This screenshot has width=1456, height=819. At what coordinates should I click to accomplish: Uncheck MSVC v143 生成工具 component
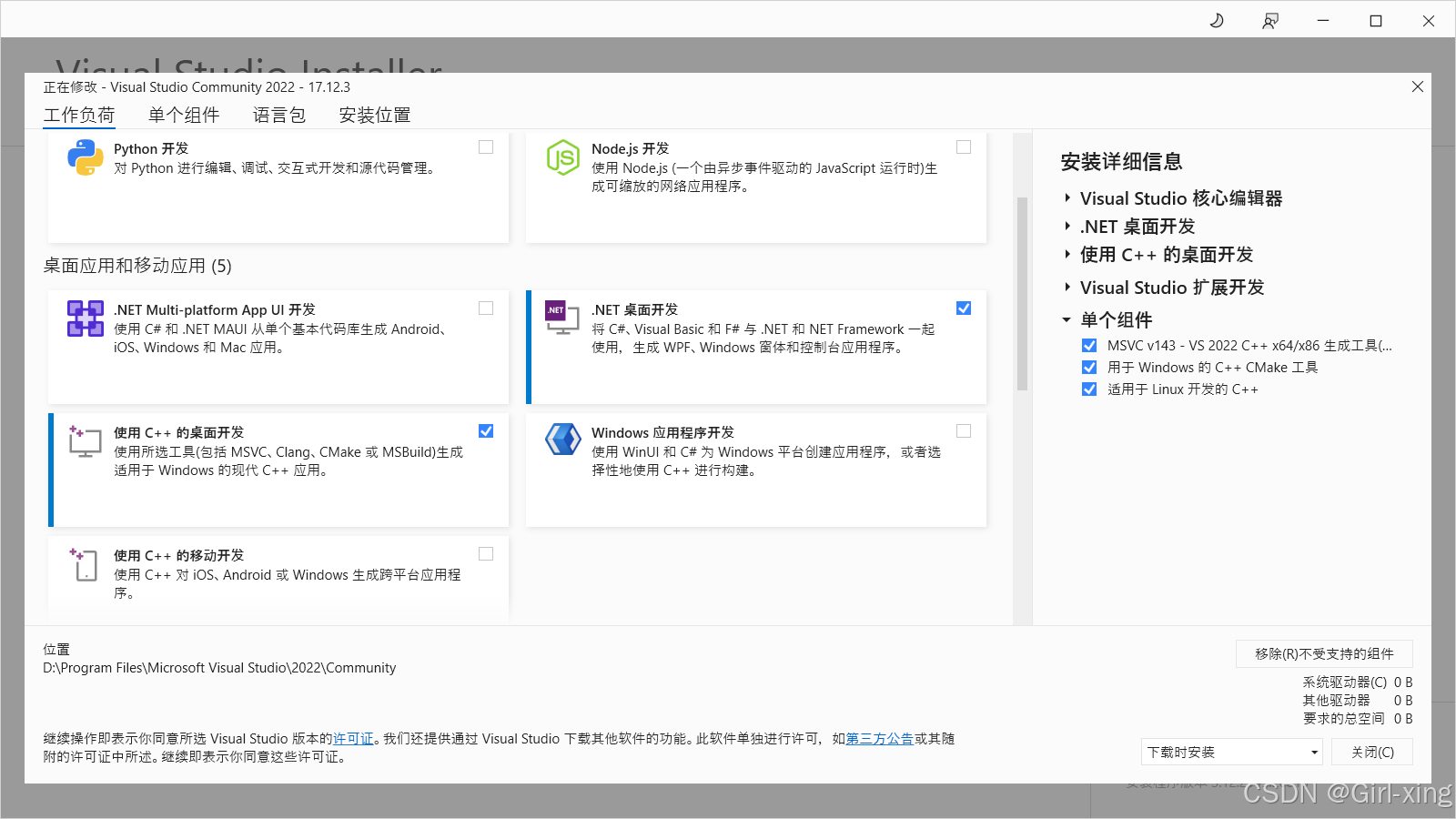click(1089, 345)
